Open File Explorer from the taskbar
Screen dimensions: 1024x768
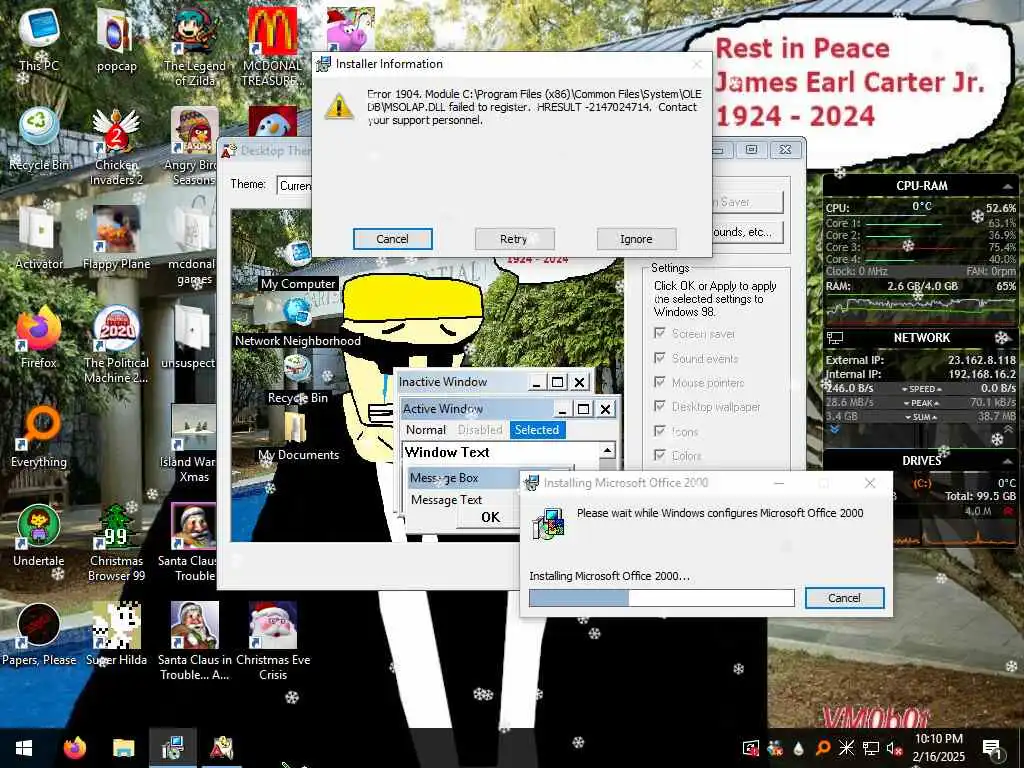point(123,748)
